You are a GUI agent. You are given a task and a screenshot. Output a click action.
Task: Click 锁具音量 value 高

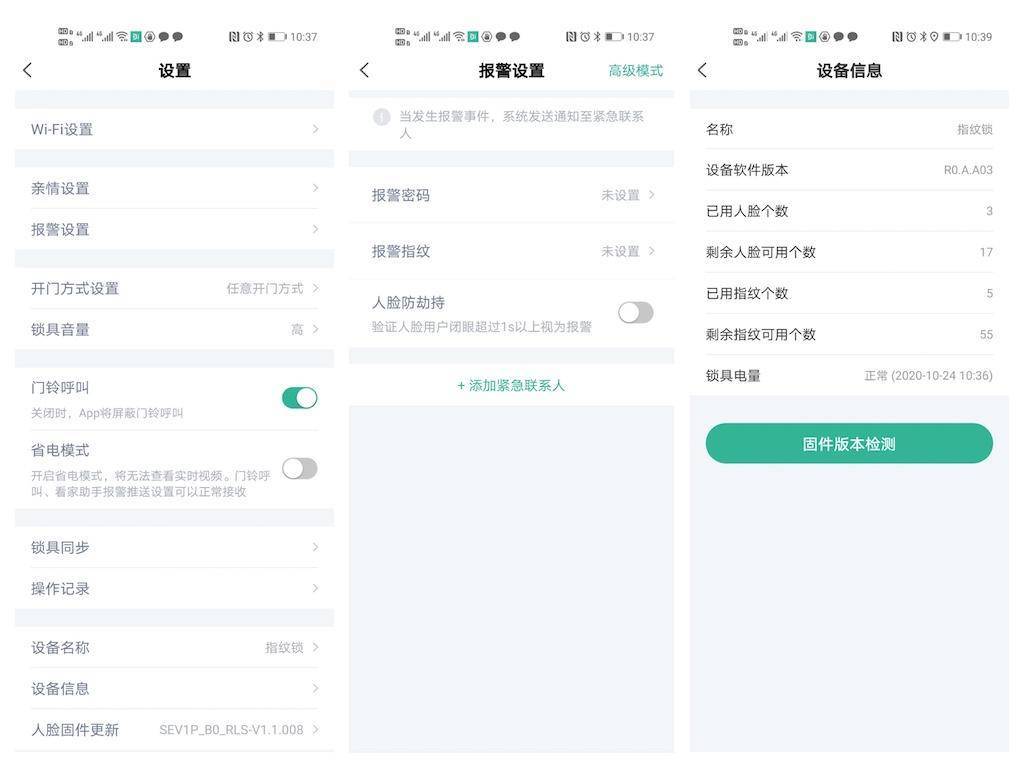297,329
